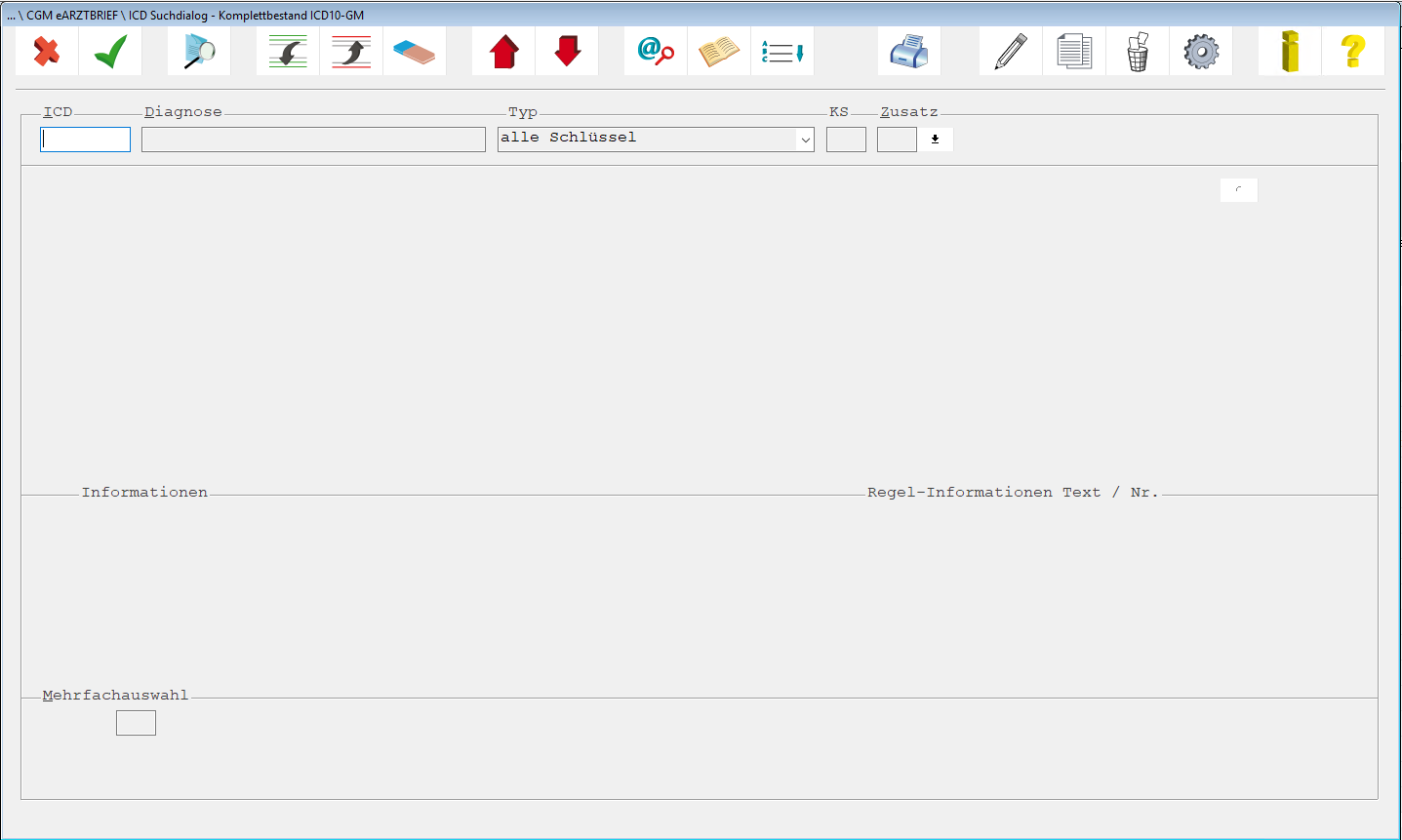Click the sorted list icon
Image resolution: width=1402 pixels, height=840 pixels.
[782, 51]
